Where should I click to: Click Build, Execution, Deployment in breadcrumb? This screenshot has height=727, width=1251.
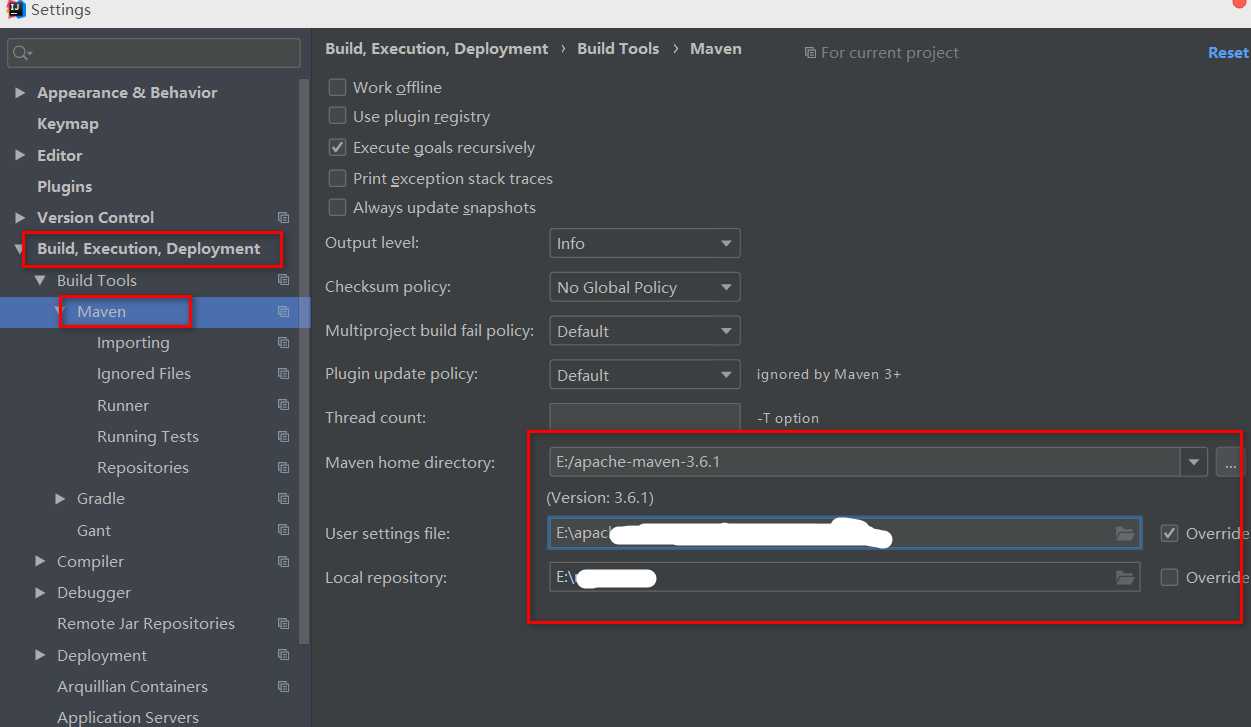click(x=437, y=49)
